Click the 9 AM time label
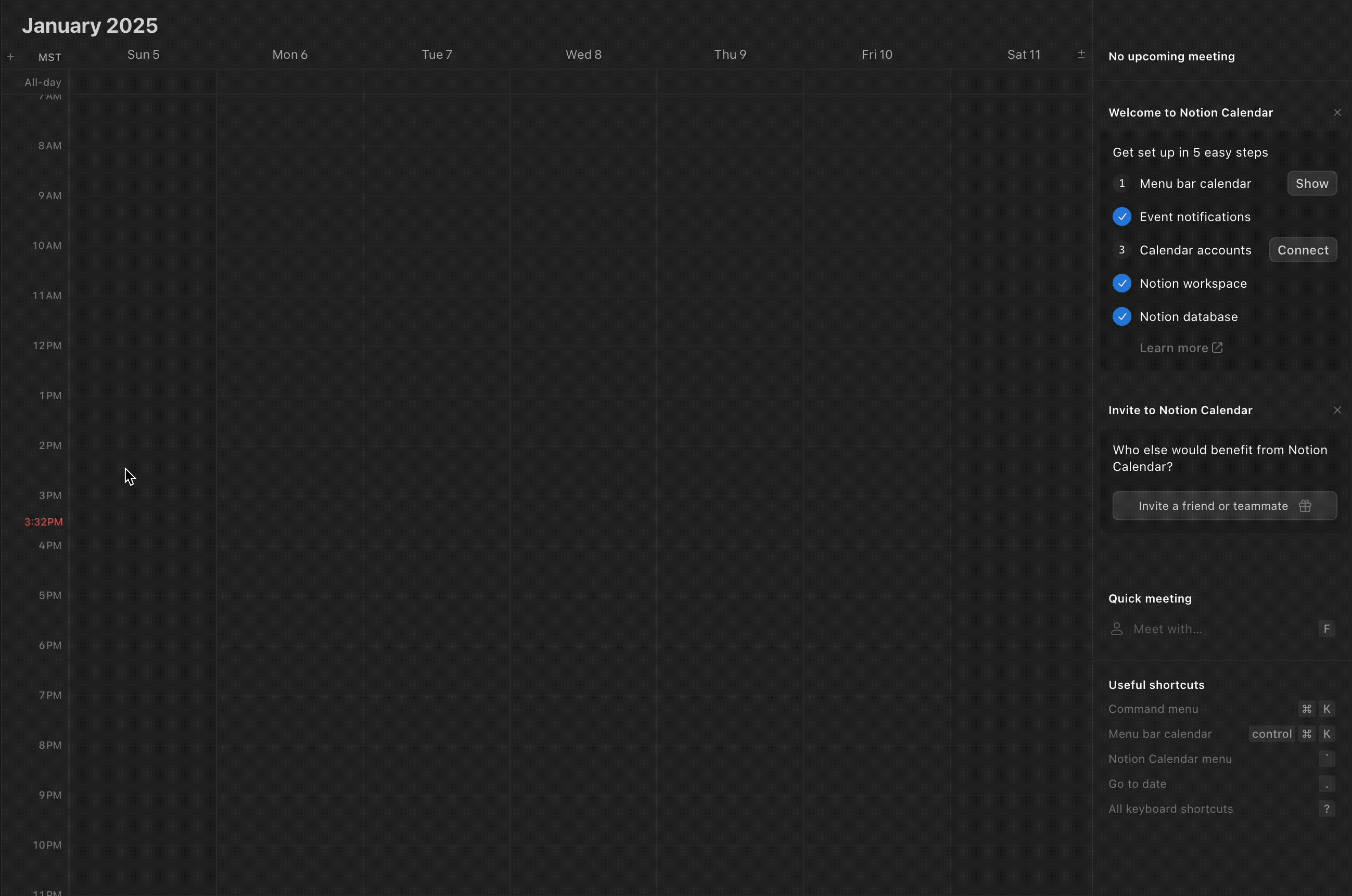 click(50, 196)
